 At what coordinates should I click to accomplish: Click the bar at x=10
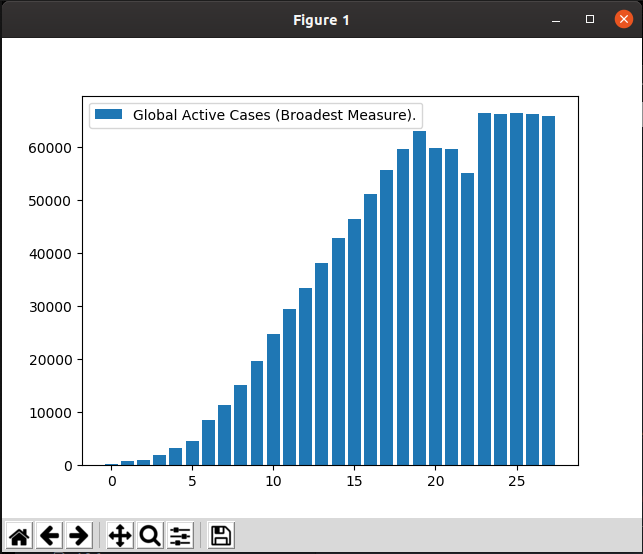click(274, 400)
